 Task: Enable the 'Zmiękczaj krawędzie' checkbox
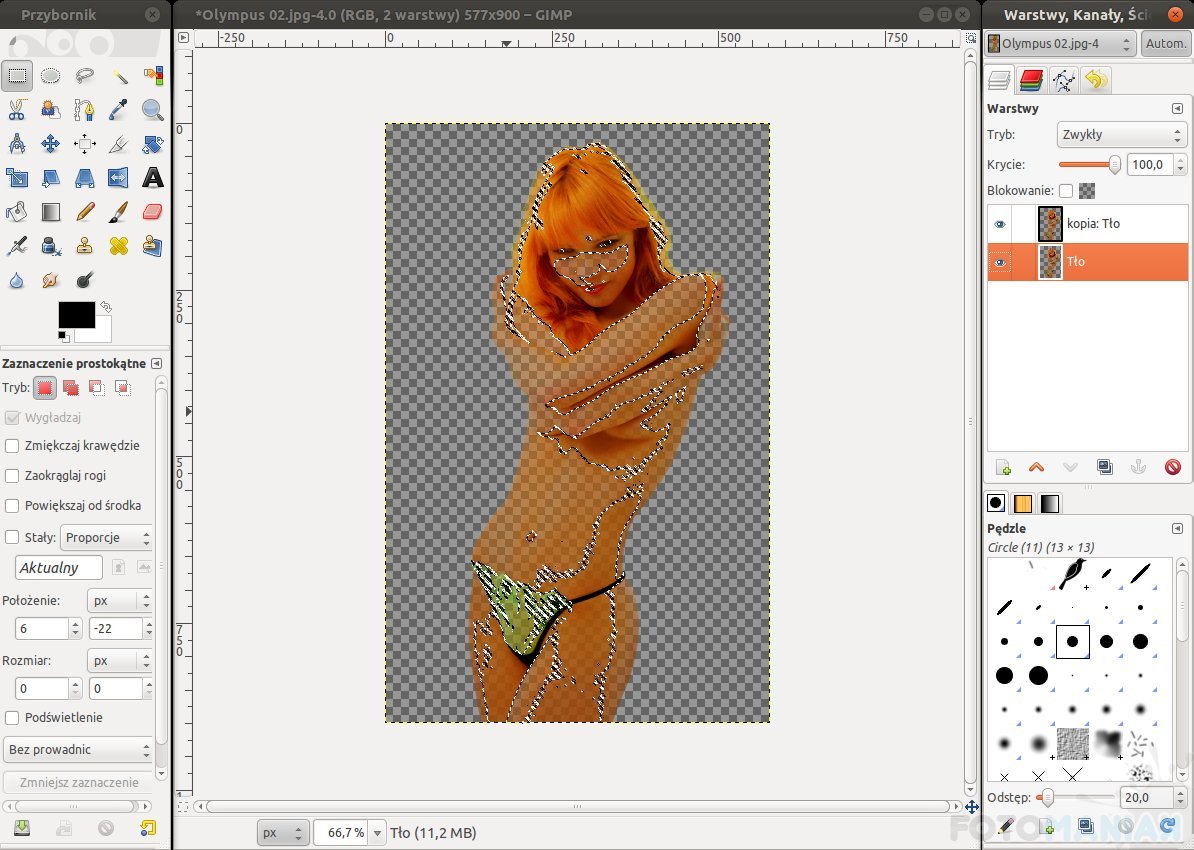click(x=12, y=446)
